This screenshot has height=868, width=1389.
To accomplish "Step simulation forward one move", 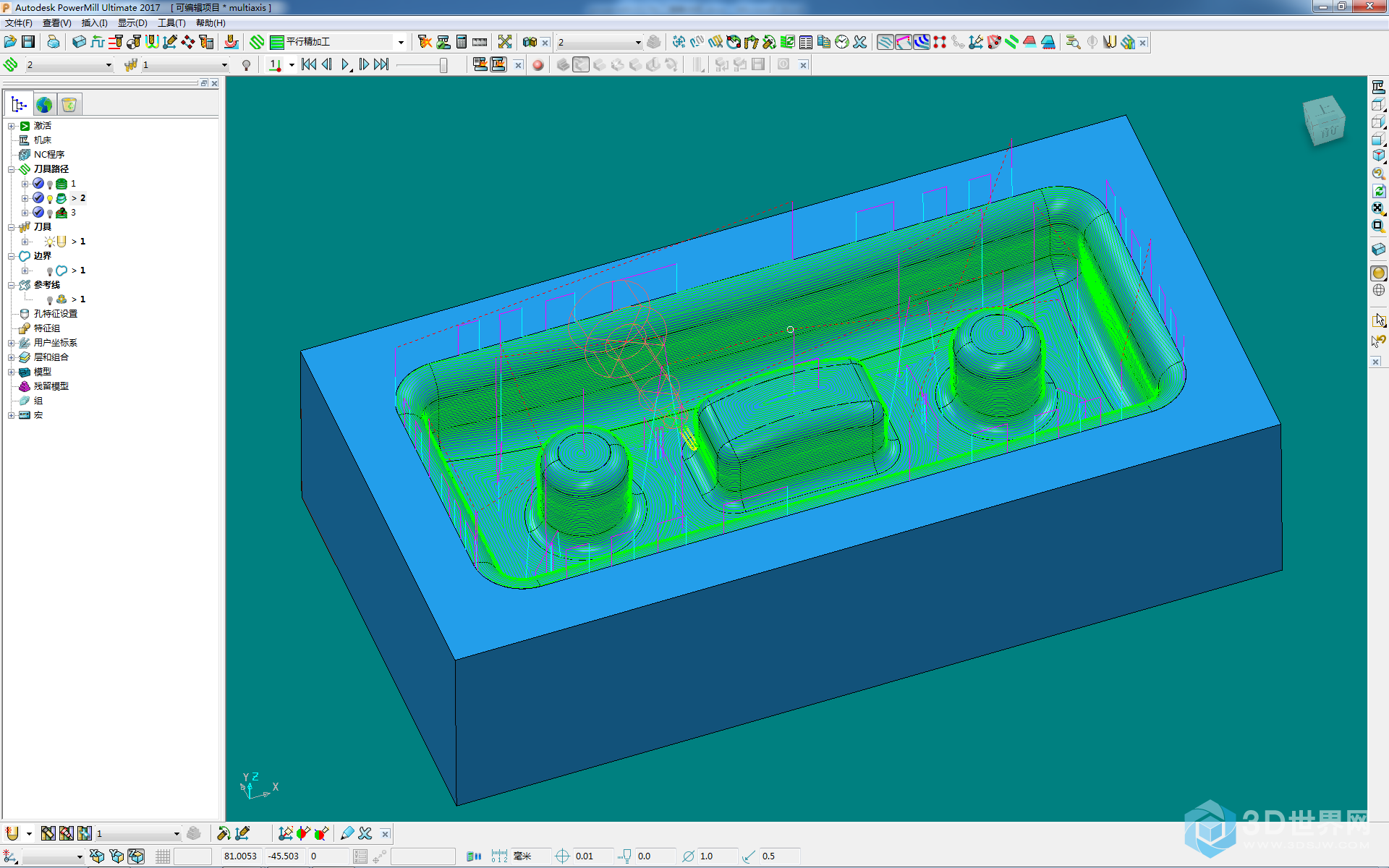I will 364,64.
